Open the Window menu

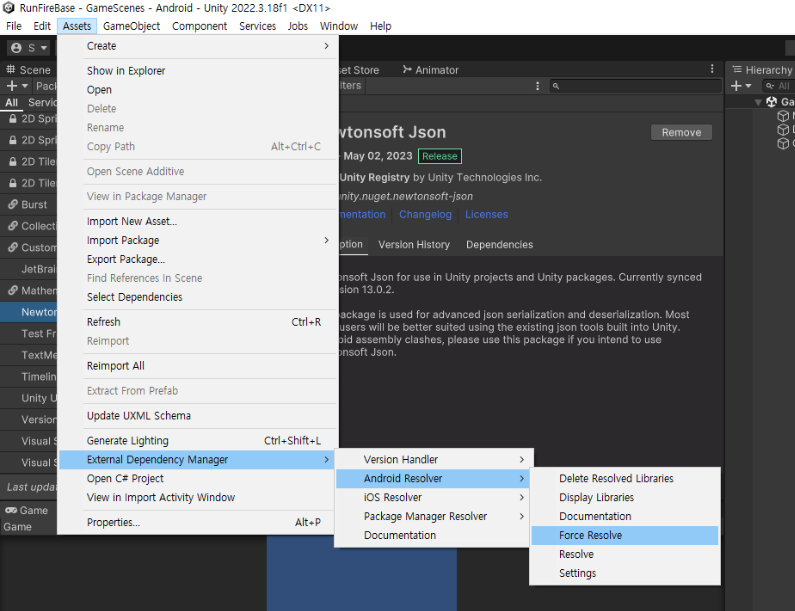pos(339,26)
